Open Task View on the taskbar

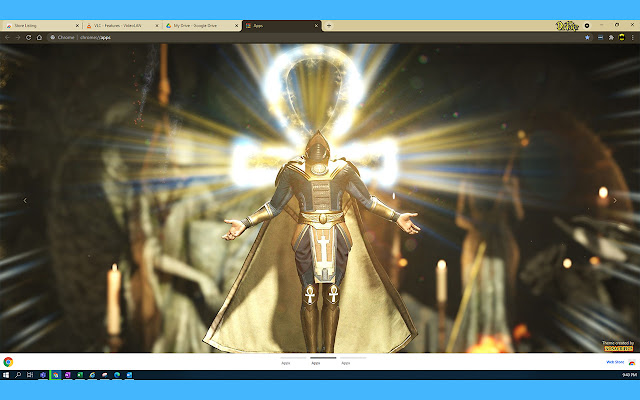[x=30, y=375]
